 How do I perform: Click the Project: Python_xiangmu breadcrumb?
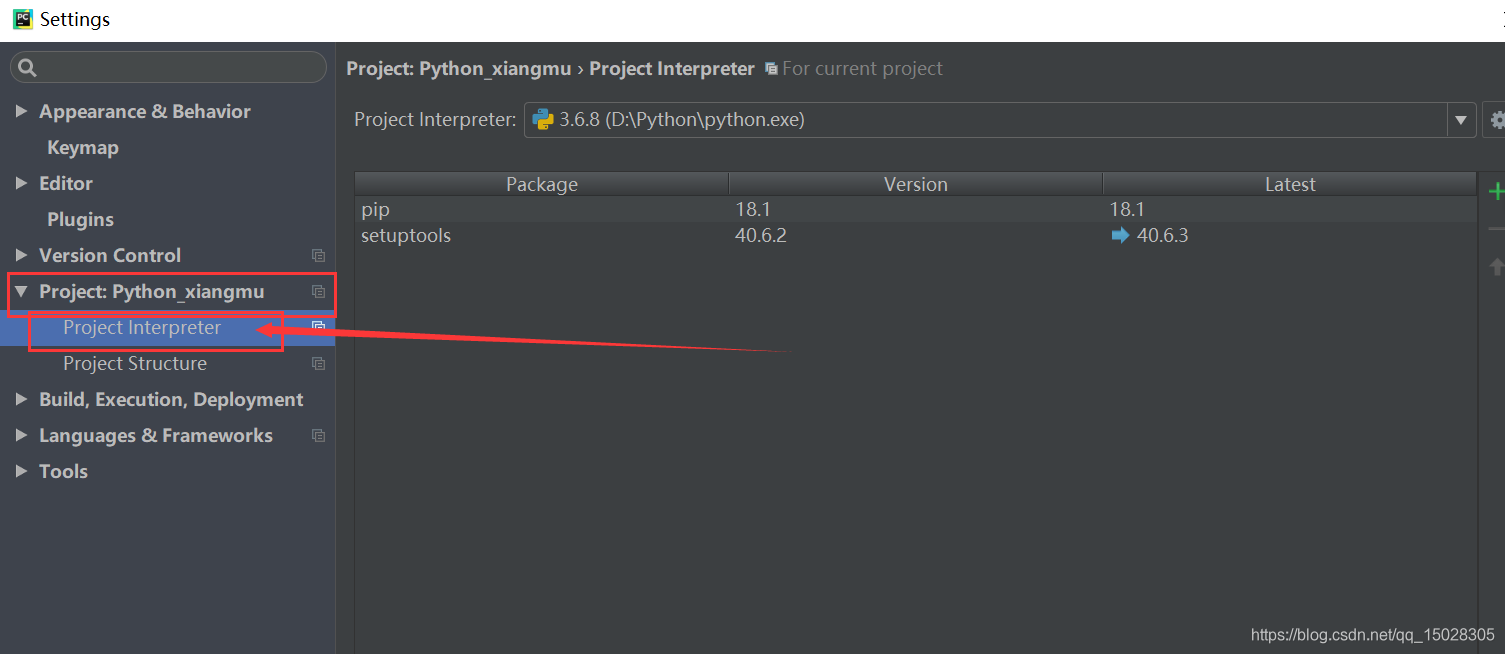point(459,69)
